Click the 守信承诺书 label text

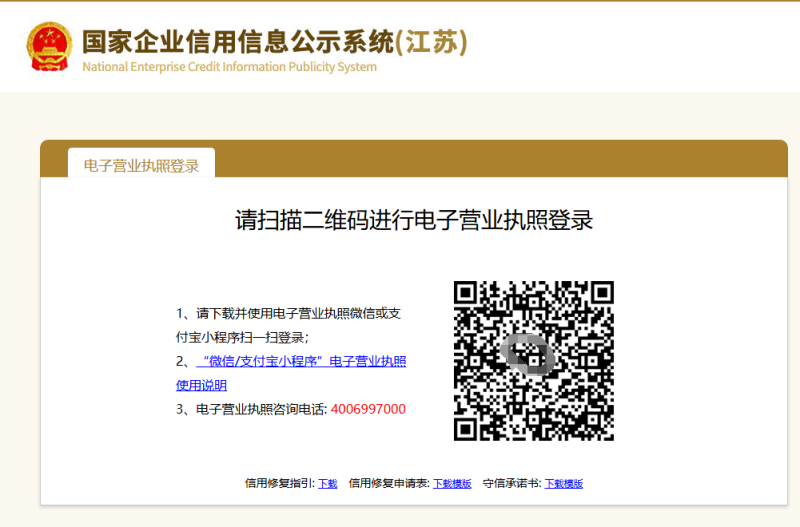click(510, 483)
